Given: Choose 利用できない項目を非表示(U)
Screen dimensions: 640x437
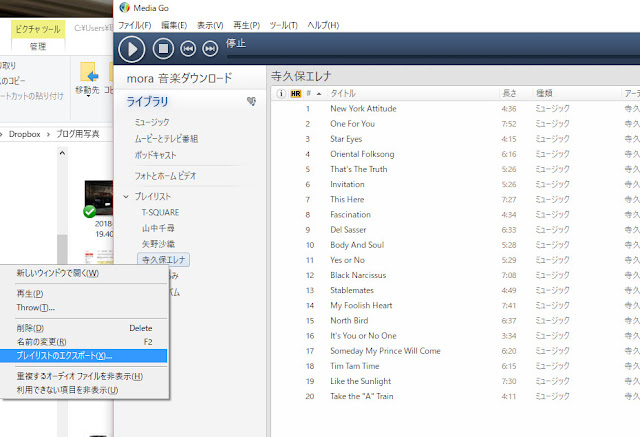Looking at the screenshot, I should pos(84,390).
